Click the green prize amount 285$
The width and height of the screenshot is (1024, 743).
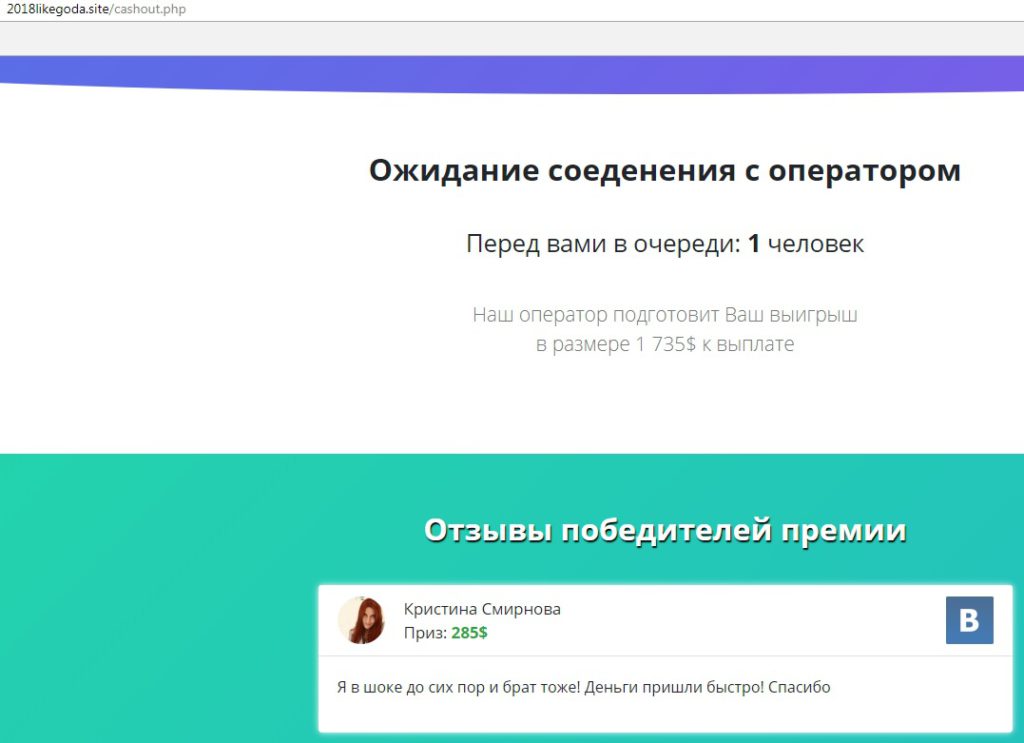[469, 633]
